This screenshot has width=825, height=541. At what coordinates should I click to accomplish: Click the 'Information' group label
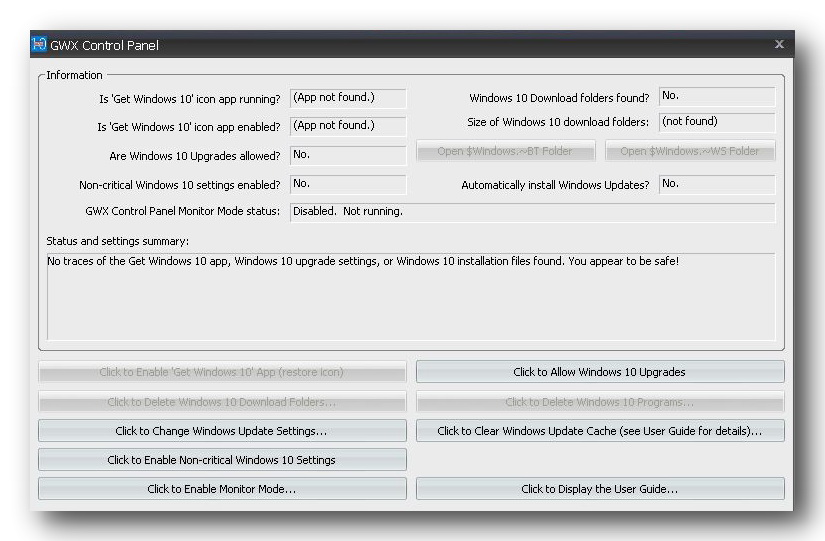(74, 75)
